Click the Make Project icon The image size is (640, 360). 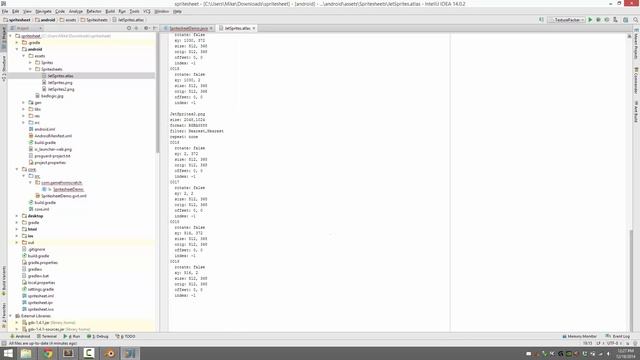[x=541, y=20]
